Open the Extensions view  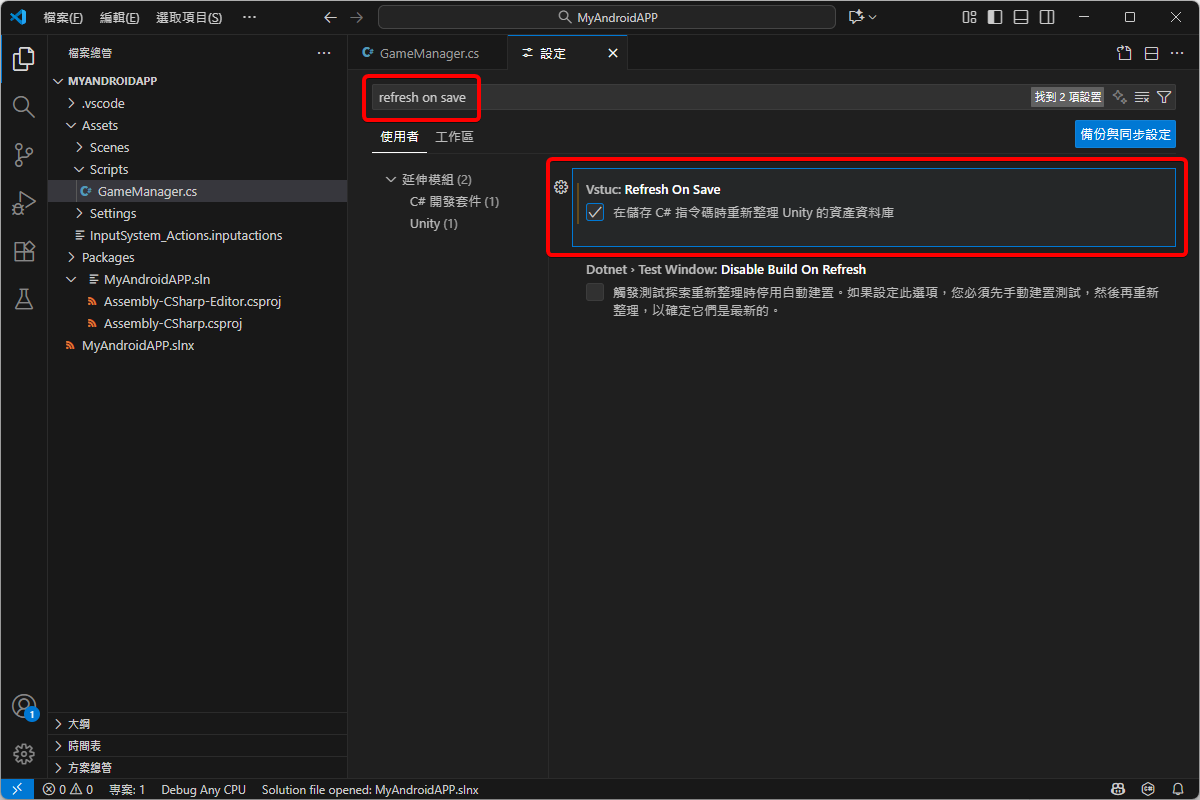tap(23, 251)
